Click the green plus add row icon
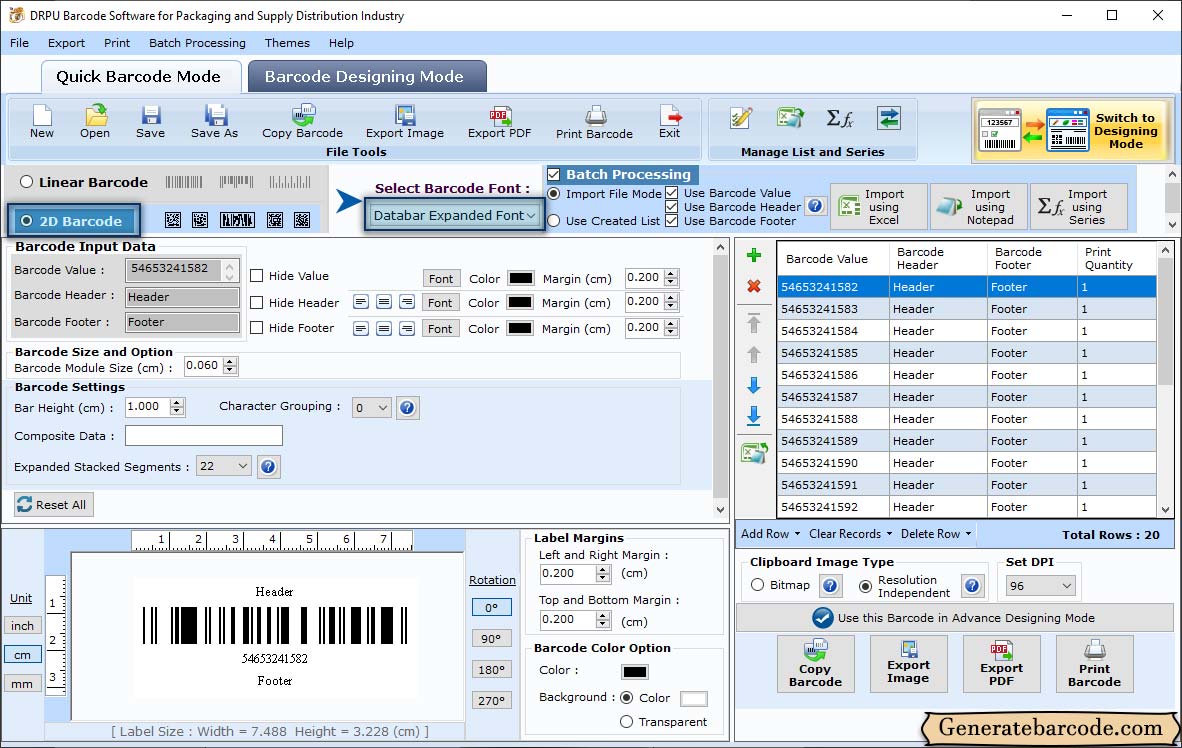This screenshot has width=1182, height=748. click(754, 256)
